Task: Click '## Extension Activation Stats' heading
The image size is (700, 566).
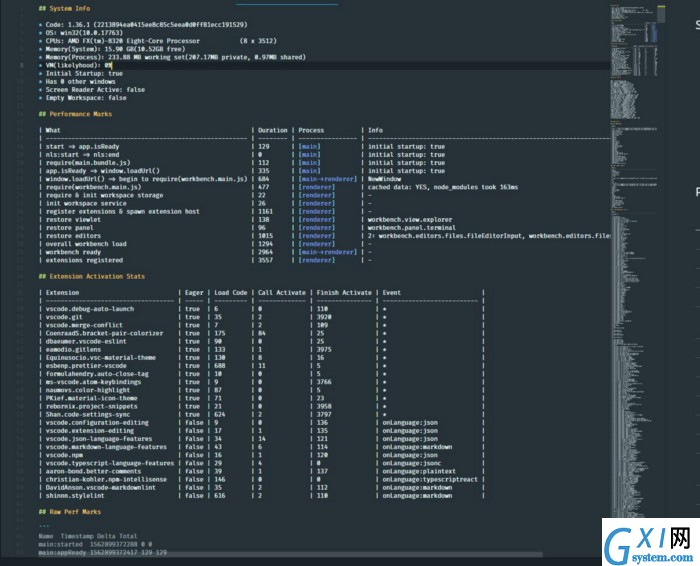Action: point(92,276)
